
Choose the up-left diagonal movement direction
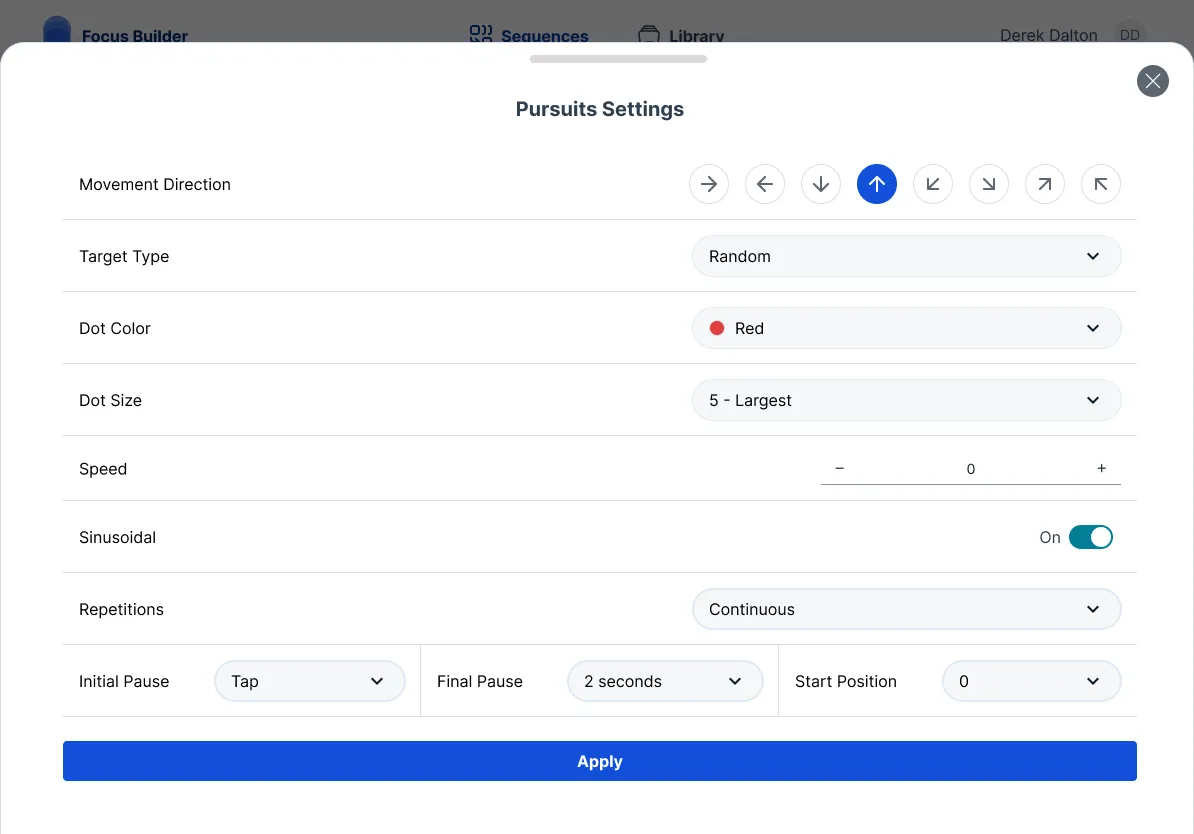point(1101,184)
